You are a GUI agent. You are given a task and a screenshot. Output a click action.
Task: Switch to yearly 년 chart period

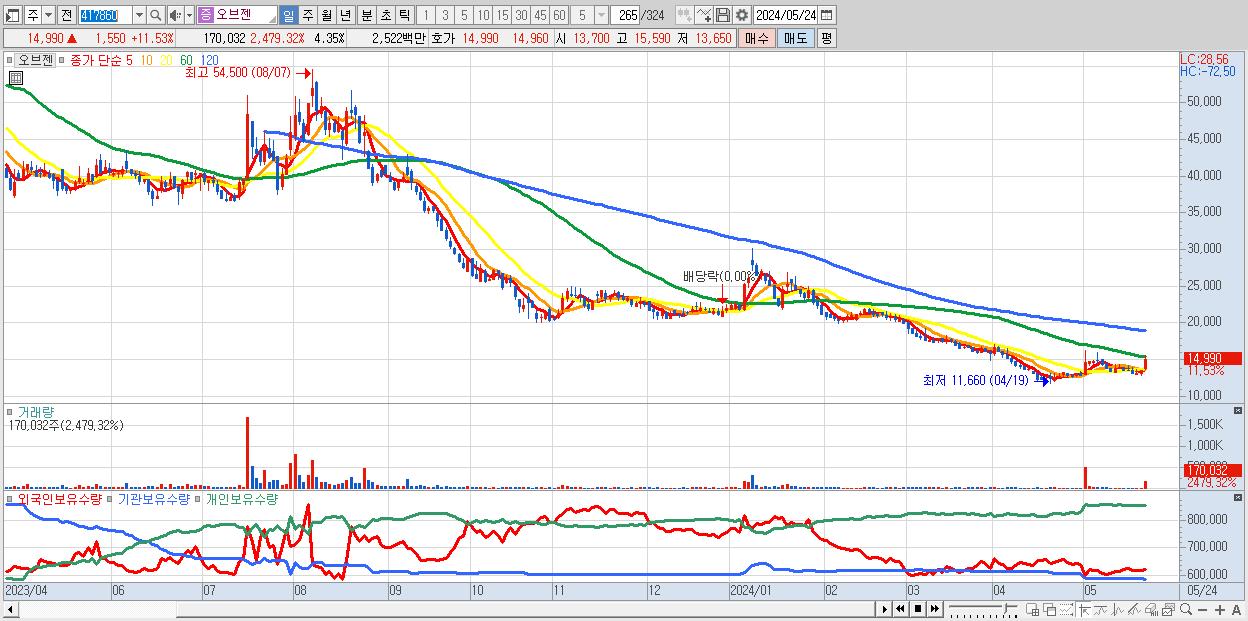pos(346,15)
